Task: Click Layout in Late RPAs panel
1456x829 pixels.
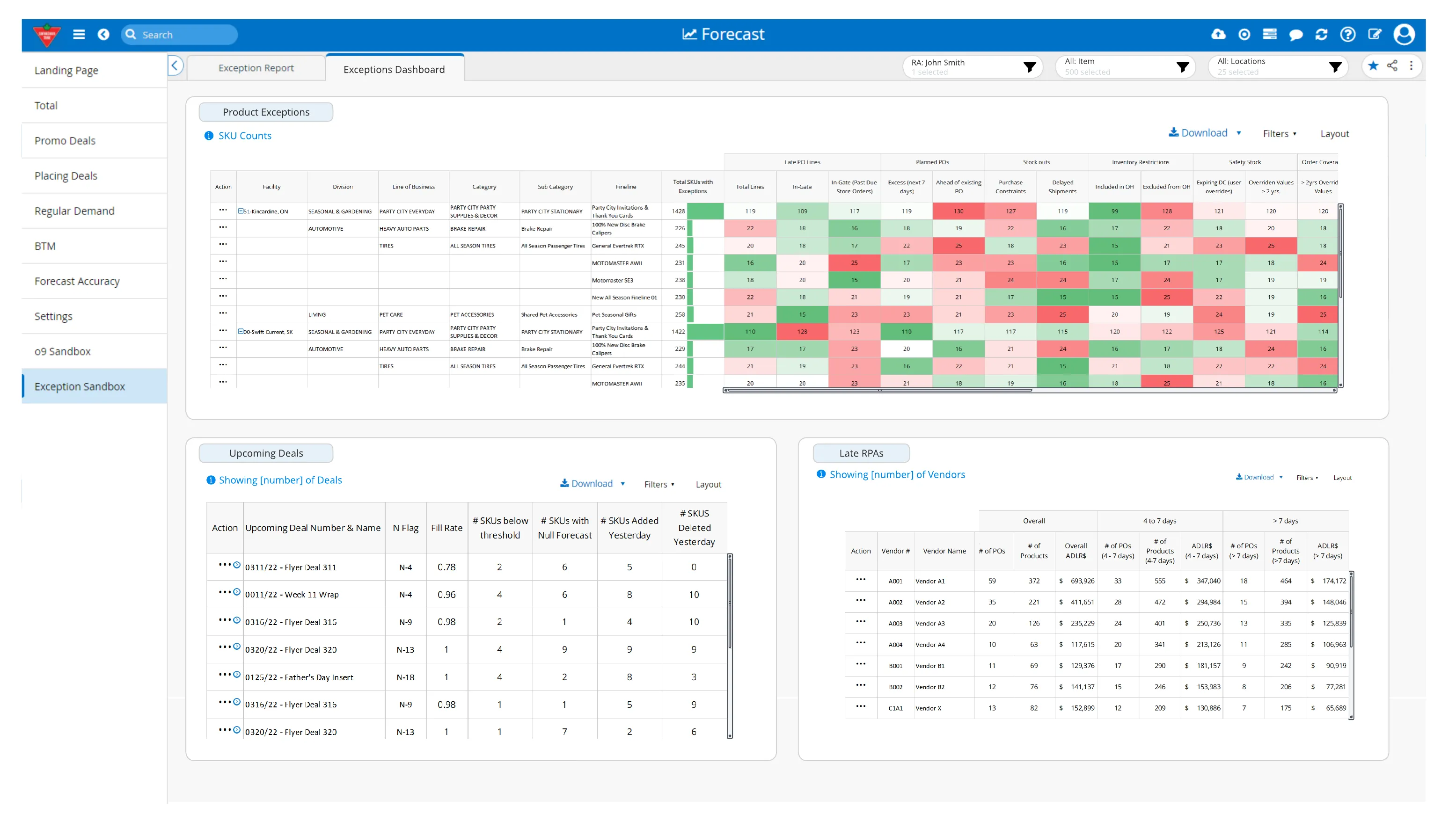Action: 1342,478
